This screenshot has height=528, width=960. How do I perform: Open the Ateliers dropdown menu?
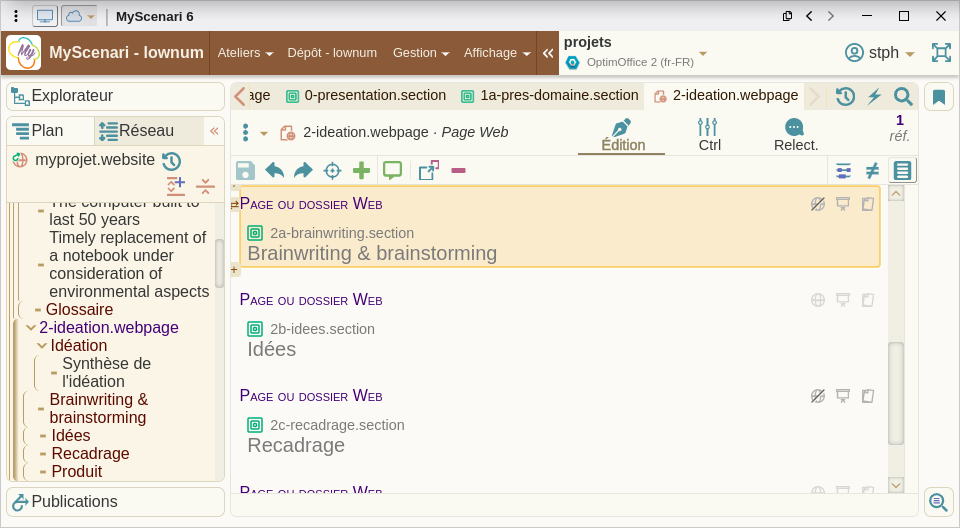coord(245,53)
